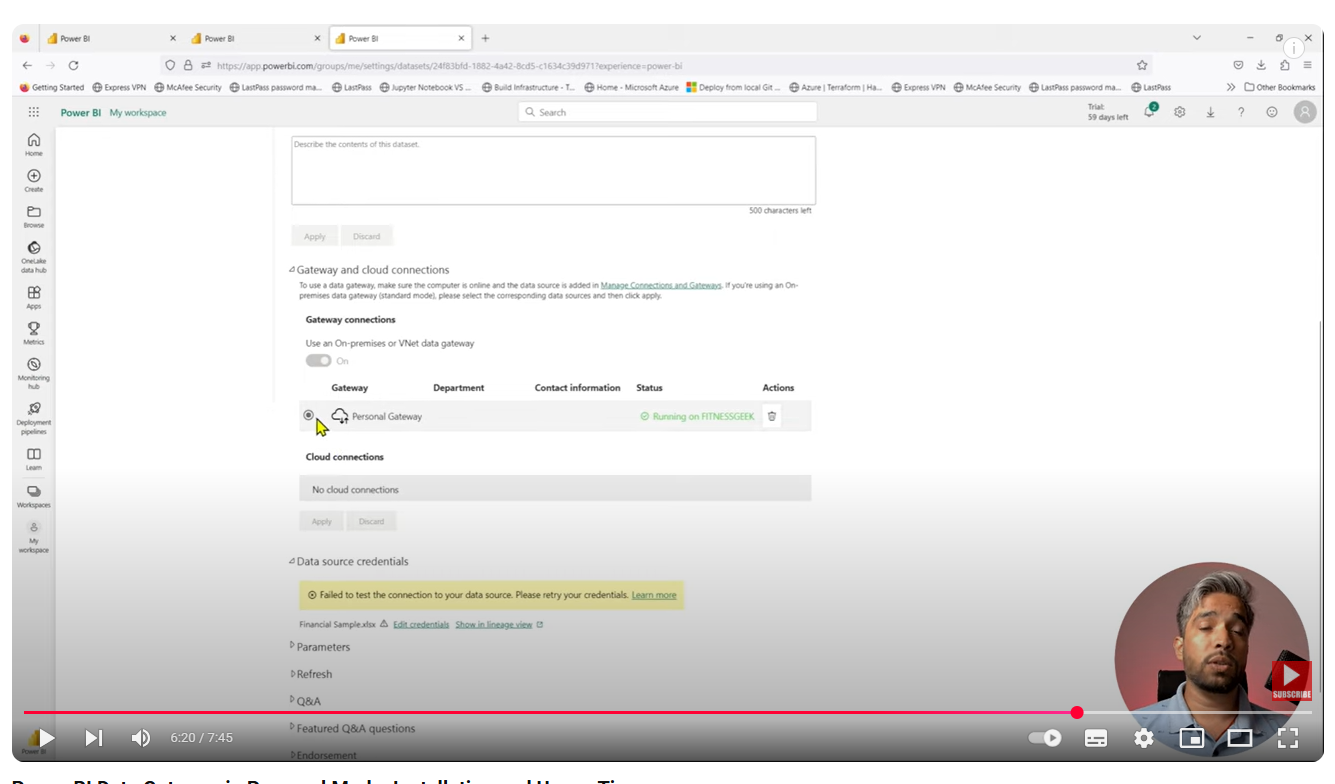Collapse Gateway and cloud connections section

click(x=369, y=270)
